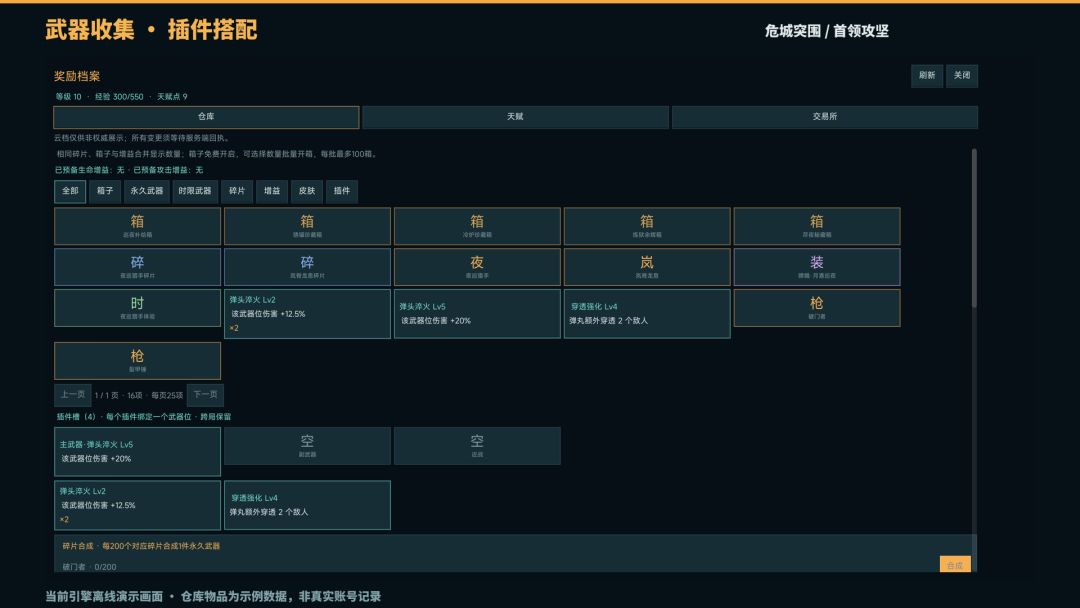The image size is (1080, 608).
Task: Click the 碎片合成 section label
Action: click(78, 546)
